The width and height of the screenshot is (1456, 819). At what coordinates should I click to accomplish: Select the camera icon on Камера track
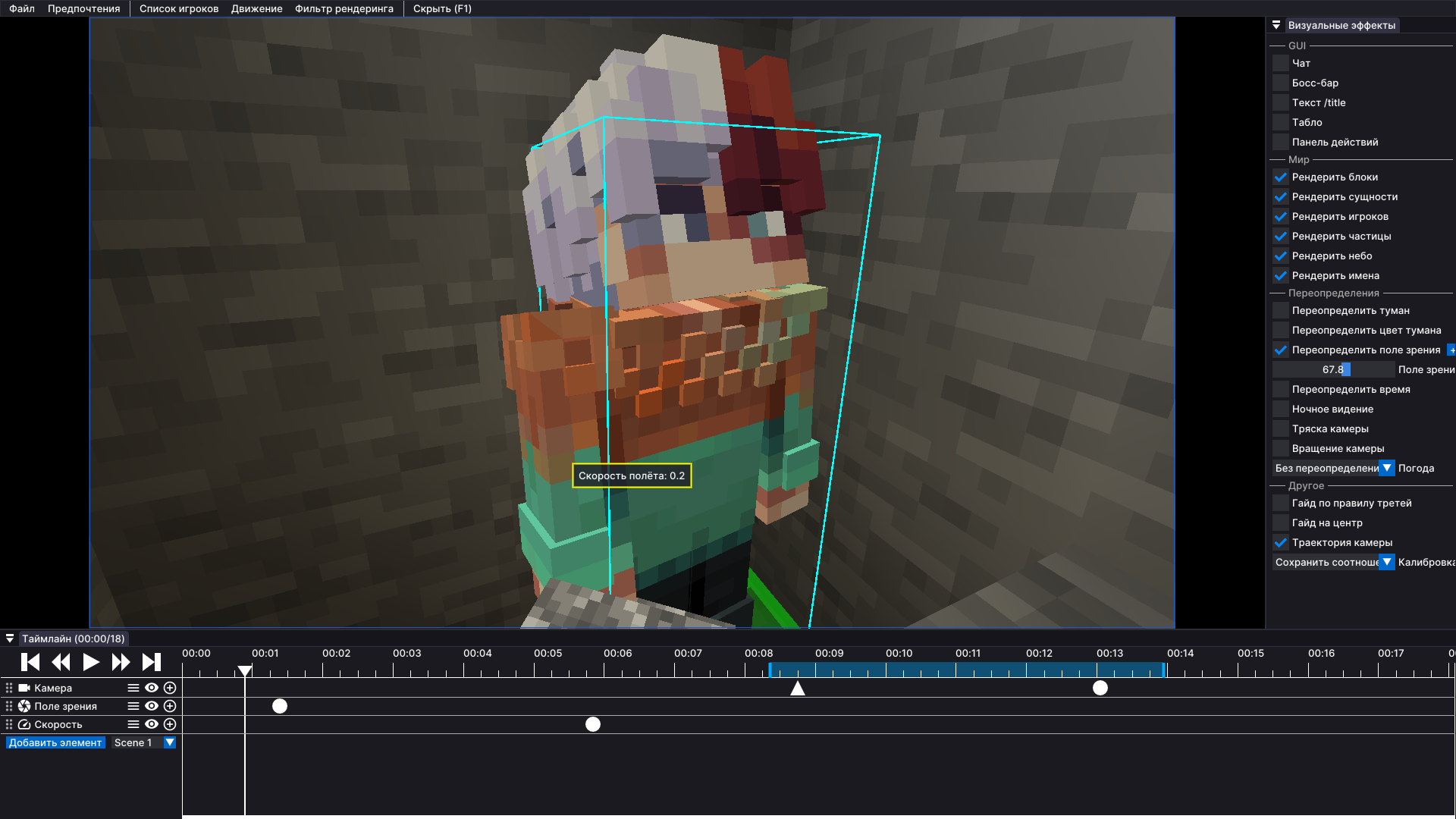pyautogui.click(x=25, y=688)
